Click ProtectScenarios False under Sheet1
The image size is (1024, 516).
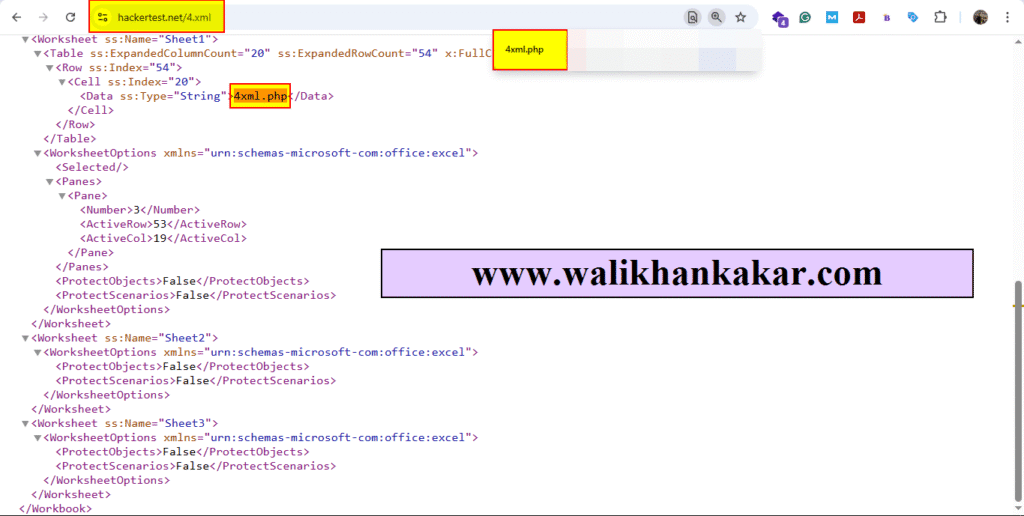(x=196, y=295)
